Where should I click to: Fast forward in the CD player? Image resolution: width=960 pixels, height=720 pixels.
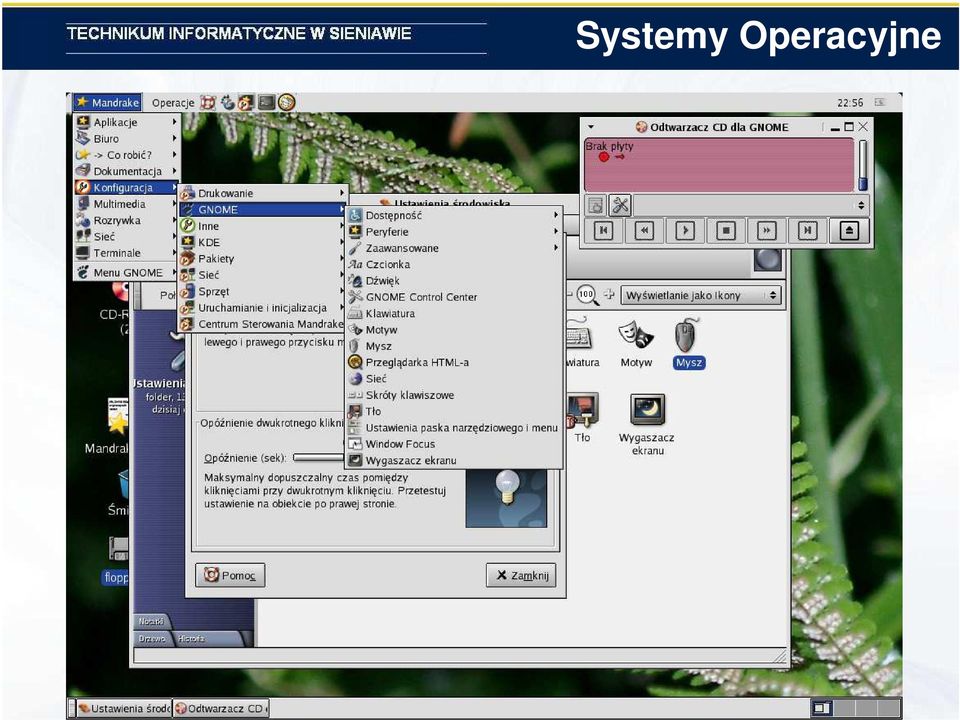click(x=766, y=230)
